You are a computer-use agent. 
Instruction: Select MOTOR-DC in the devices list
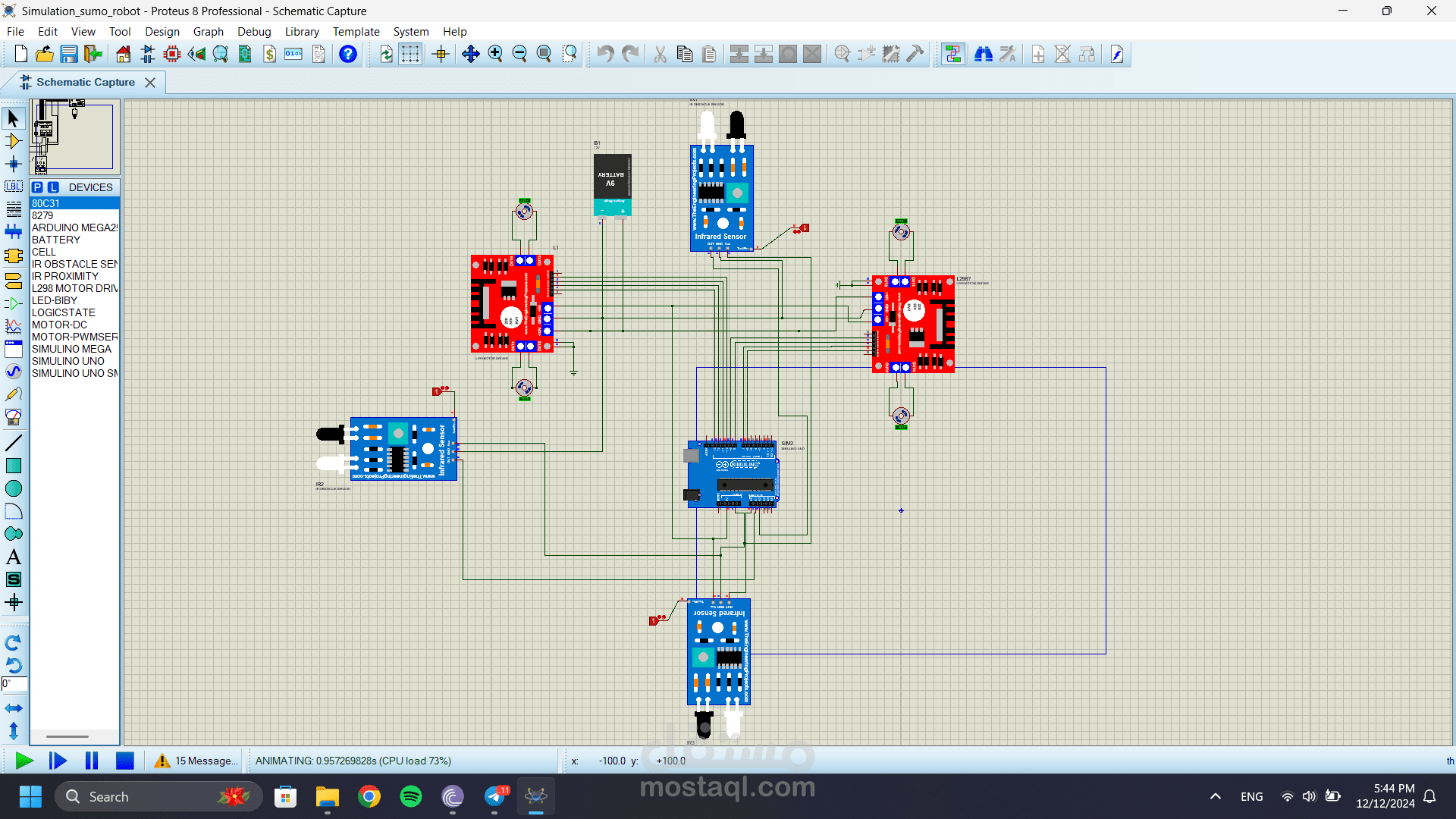pos(74,325)
